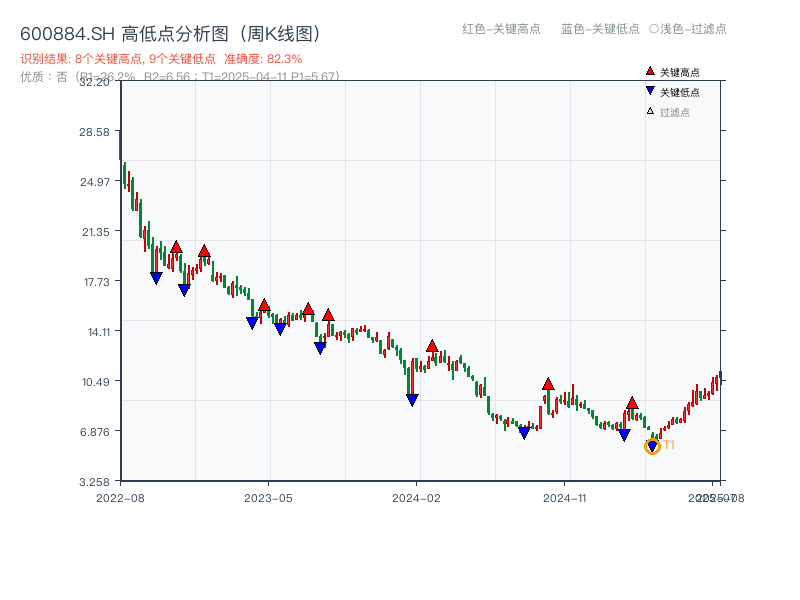800x600 pixels.
Task: Toggle 关键高点 series via legend label
Action: (x=680, y=72)
